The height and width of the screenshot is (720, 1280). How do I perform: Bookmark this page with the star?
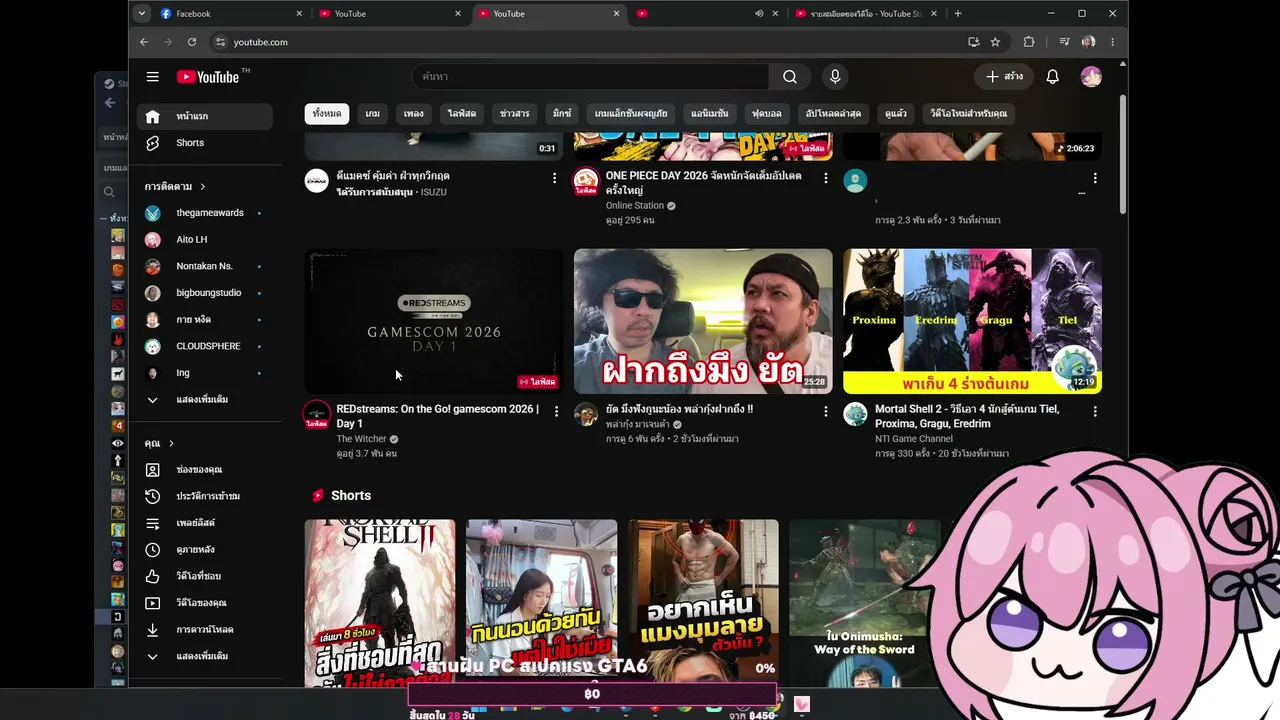coord(995,42)
